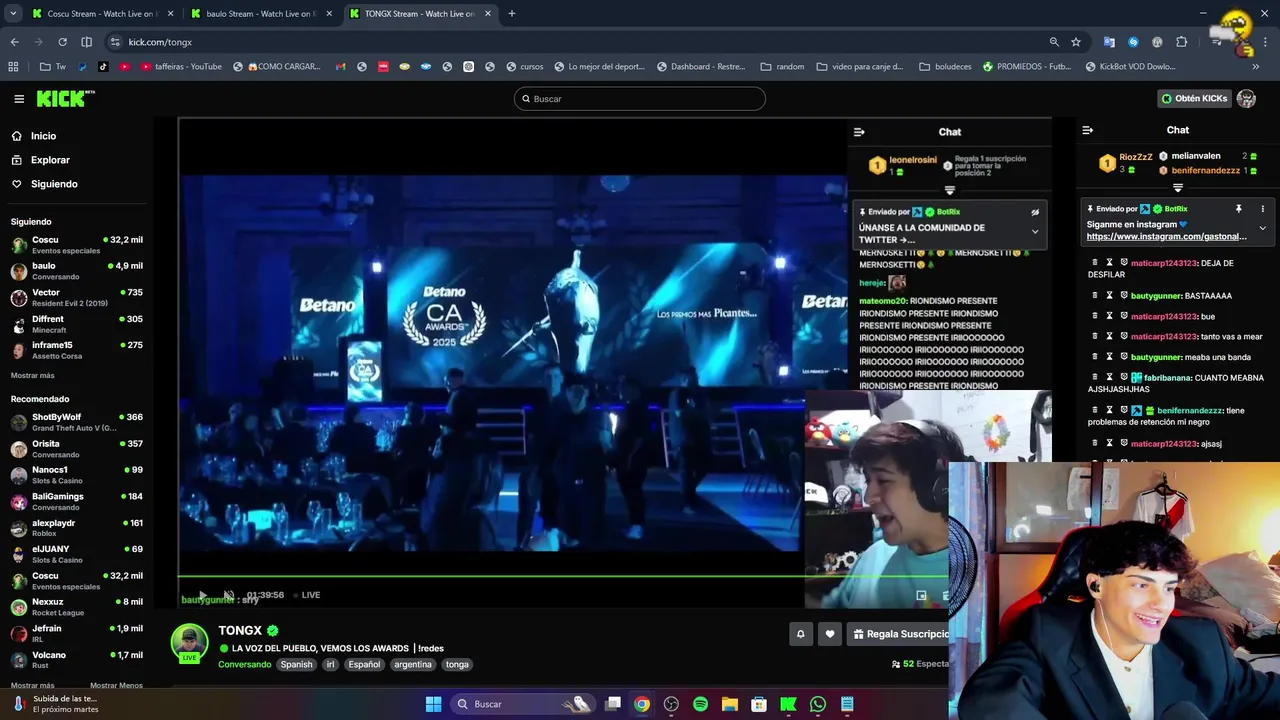
Task: Collapse recommended list with Mostrar Menos
Action: (116, 685)
